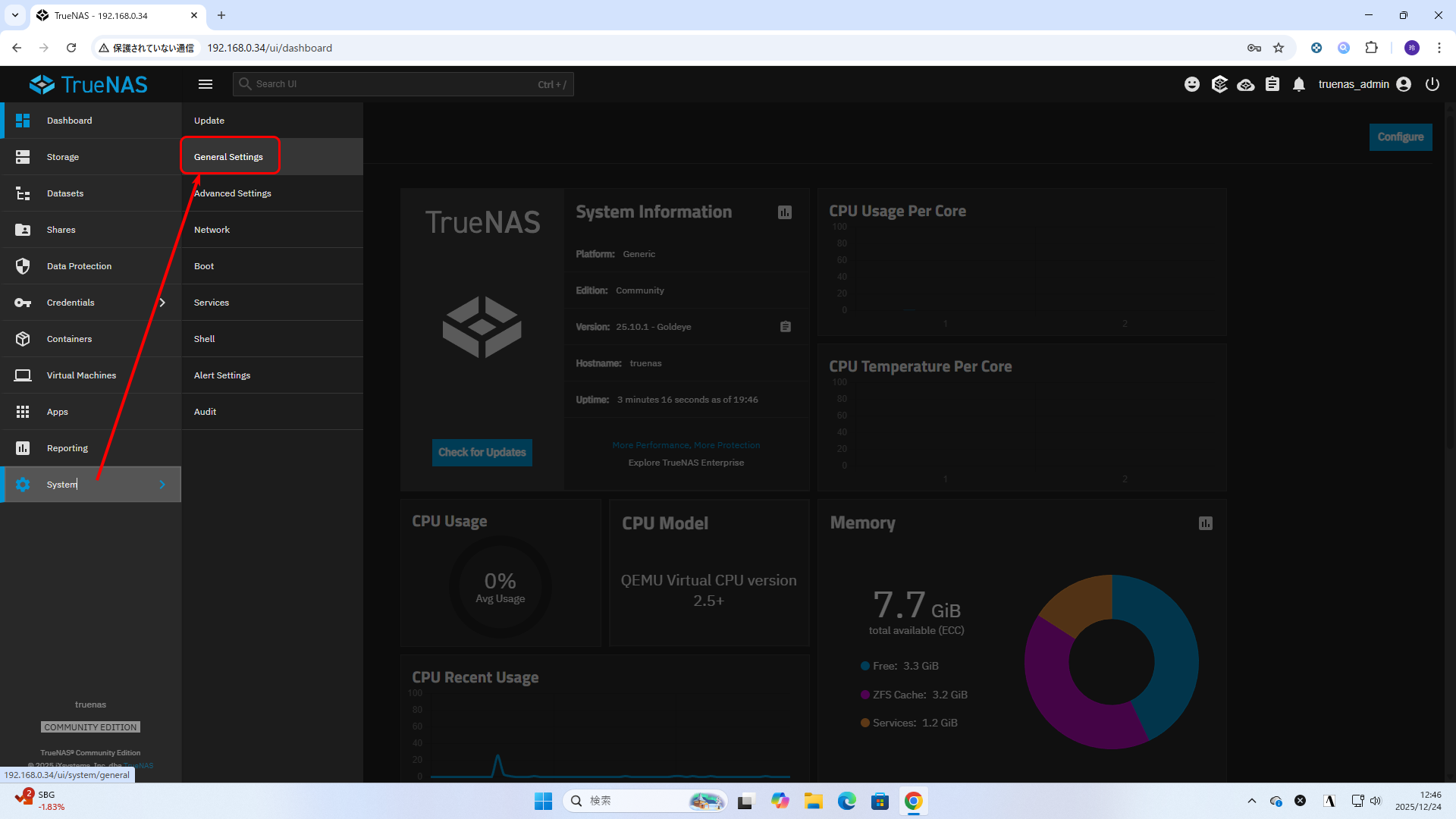Expand the Credentials submenu chevron
Screen dimensions: 1456x819
[162, 303]
